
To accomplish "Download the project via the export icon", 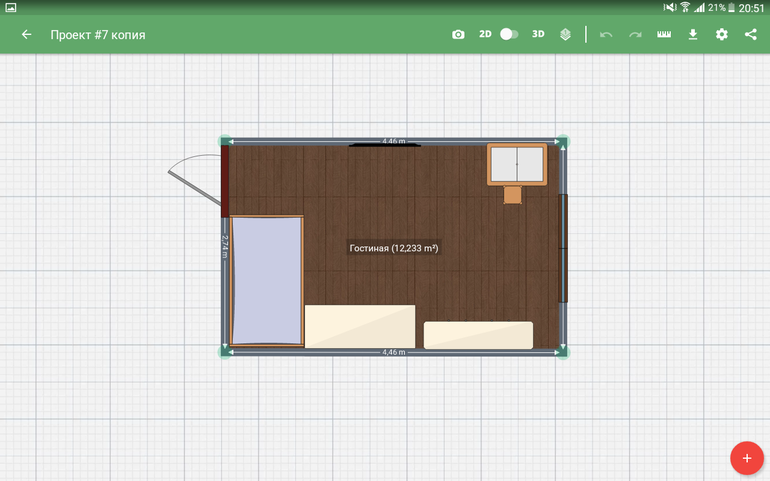I will tap(693, 34).
